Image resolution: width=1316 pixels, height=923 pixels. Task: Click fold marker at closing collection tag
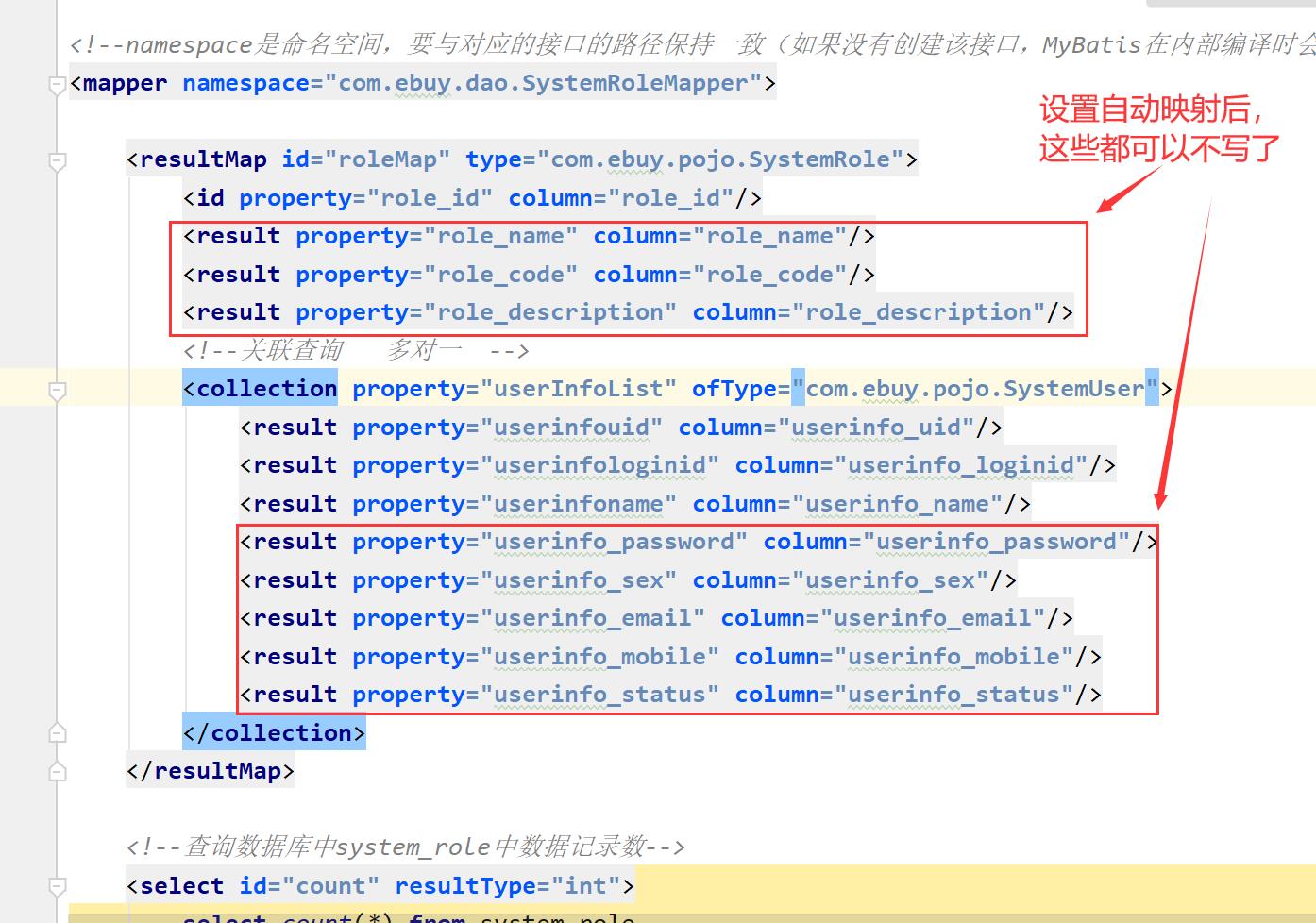pos(57,733)
